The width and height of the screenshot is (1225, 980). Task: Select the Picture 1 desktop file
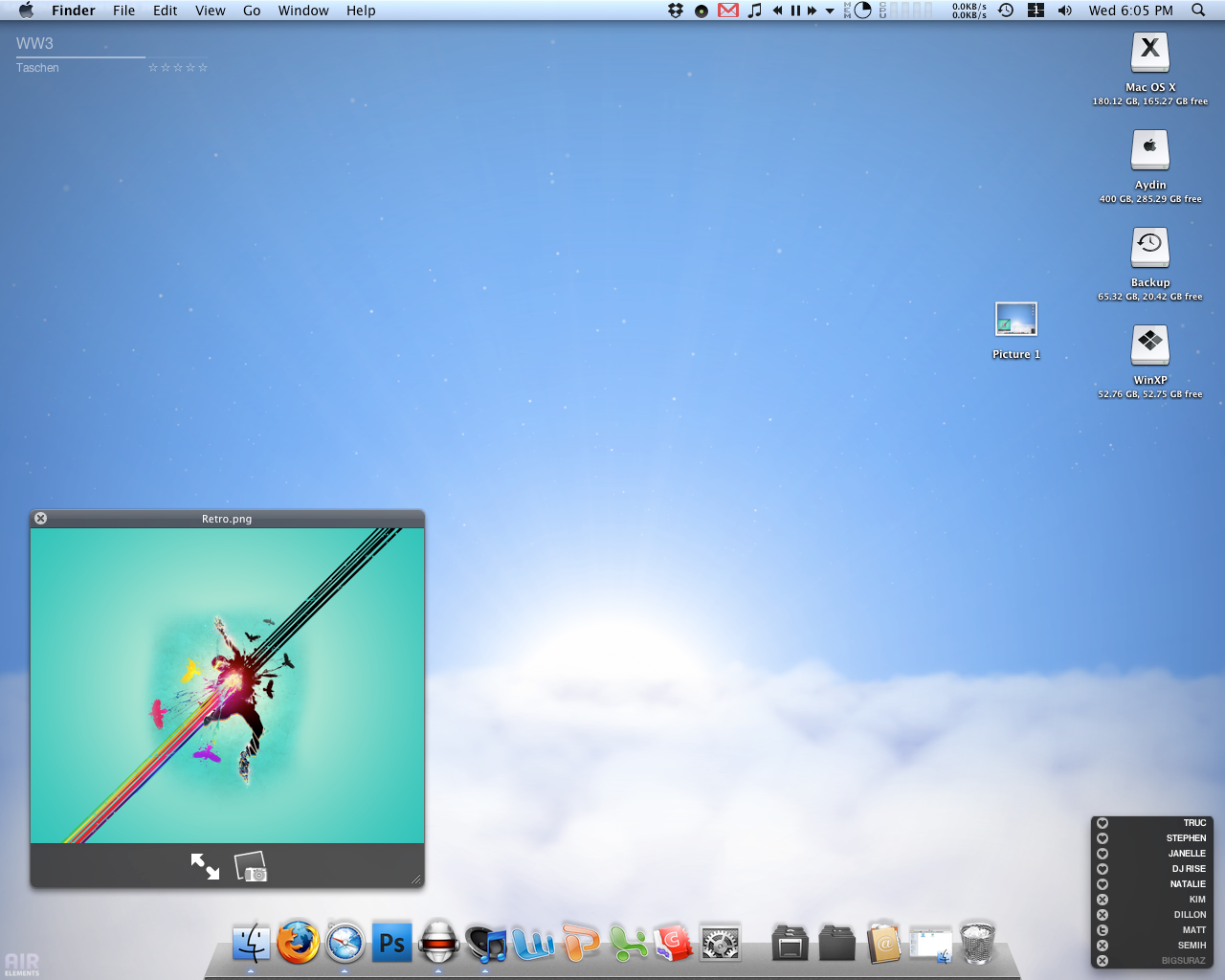click(x=1015, y=320)
